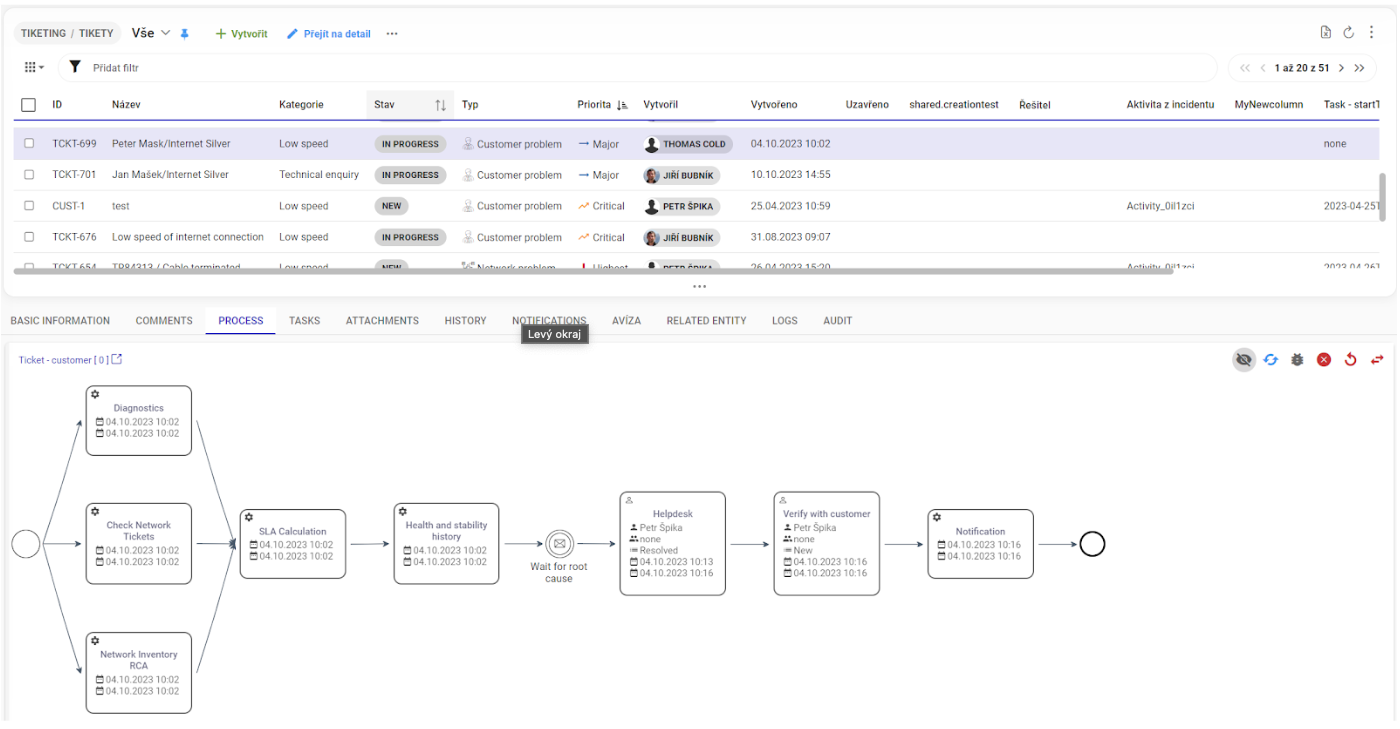This screenshot has height=729, width=1400.
Task: Click the red restart process arrow icon
Action: point(1351,360)
